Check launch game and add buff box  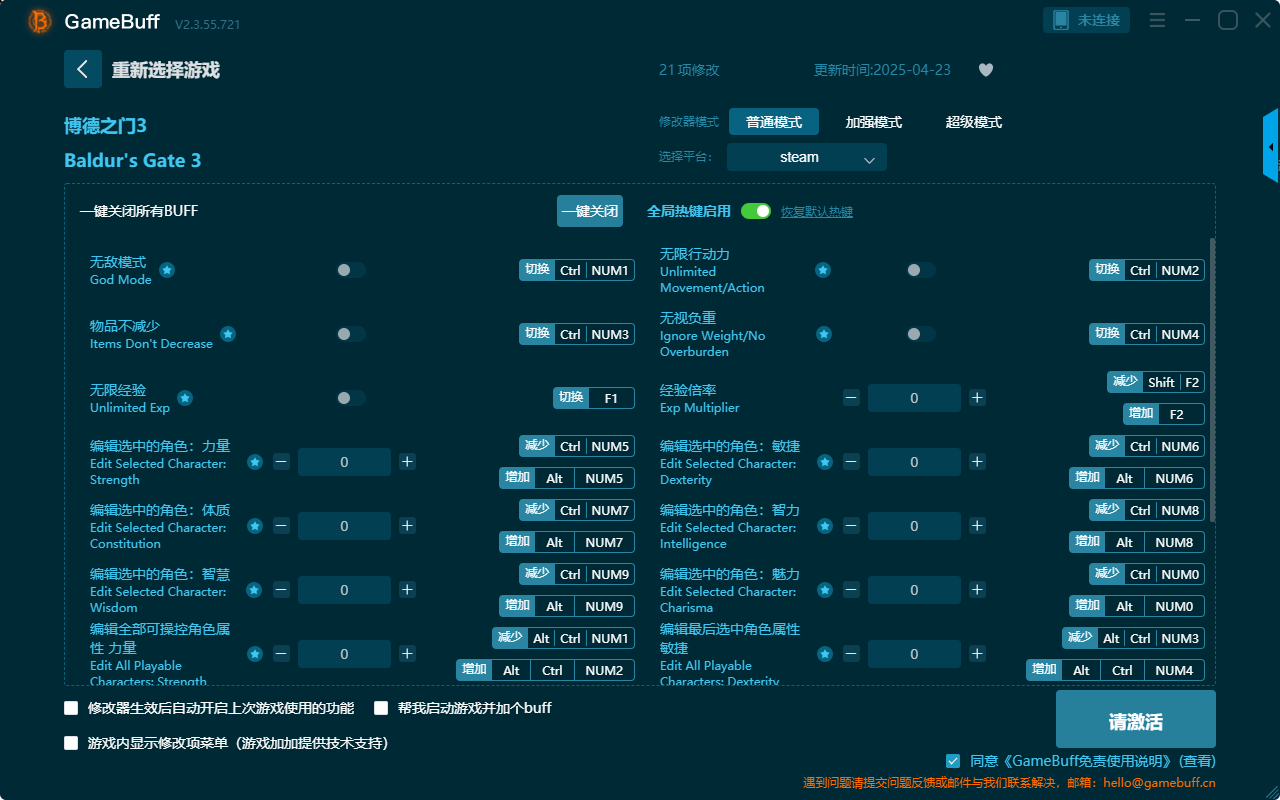tap(381, 708)
